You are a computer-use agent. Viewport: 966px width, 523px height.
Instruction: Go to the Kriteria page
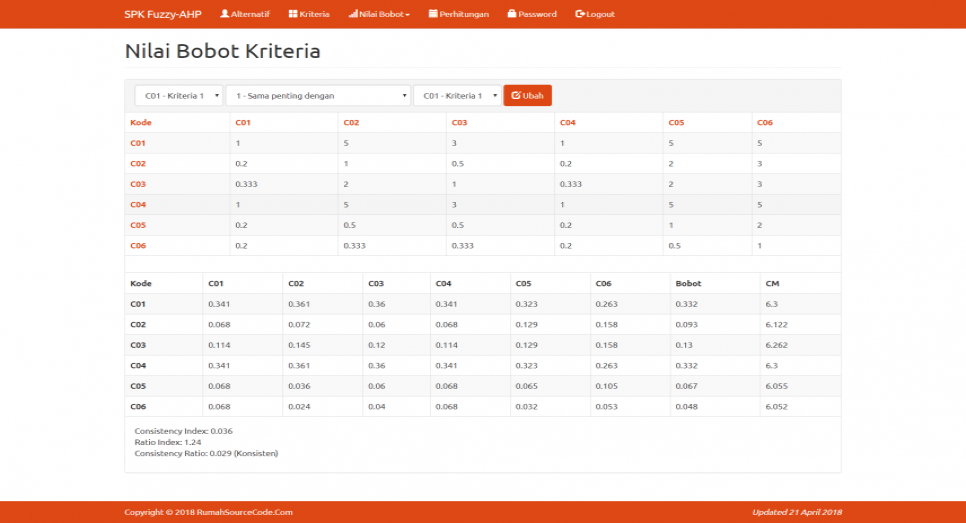coord(309,14)
